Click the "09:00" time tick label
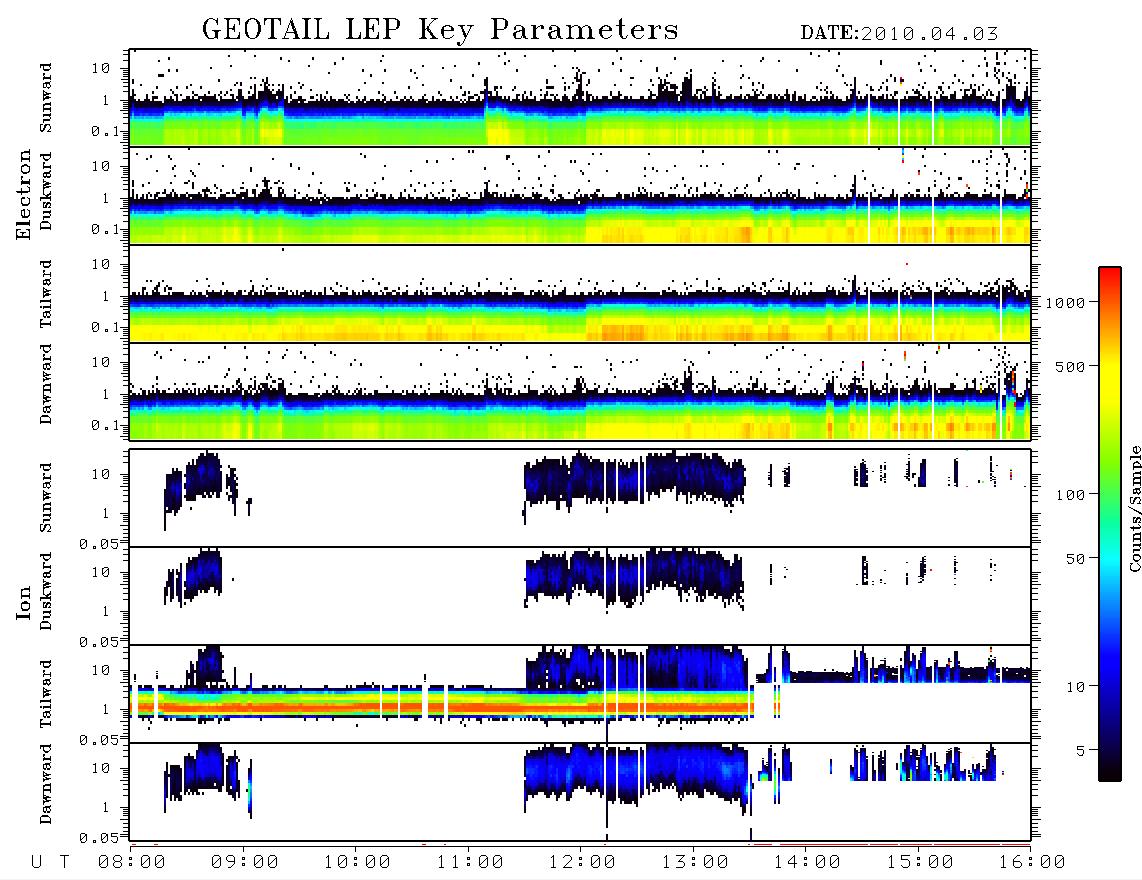The width and height of the screenshot is (1142, 880). pyautogui.click(x=245, y=863)
